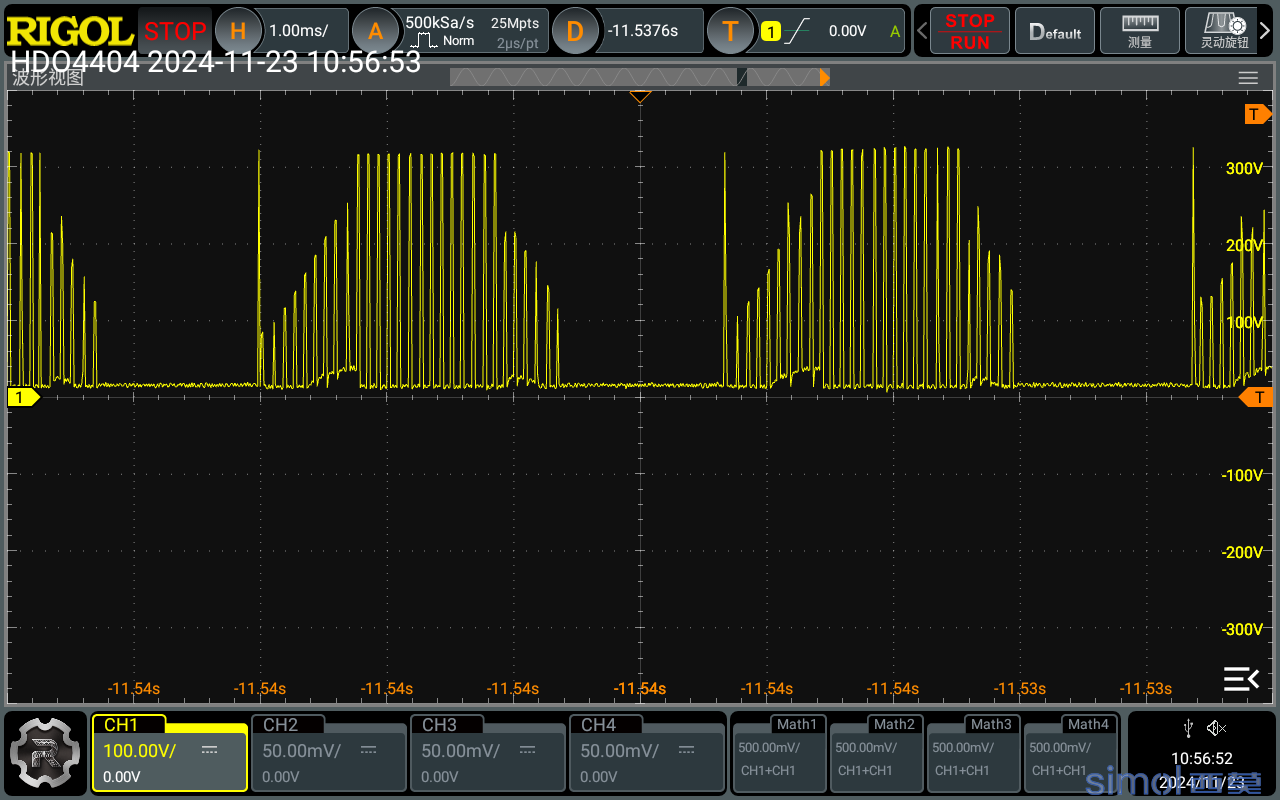
Task: Toggle the Math2 channel
Action: 877,754
